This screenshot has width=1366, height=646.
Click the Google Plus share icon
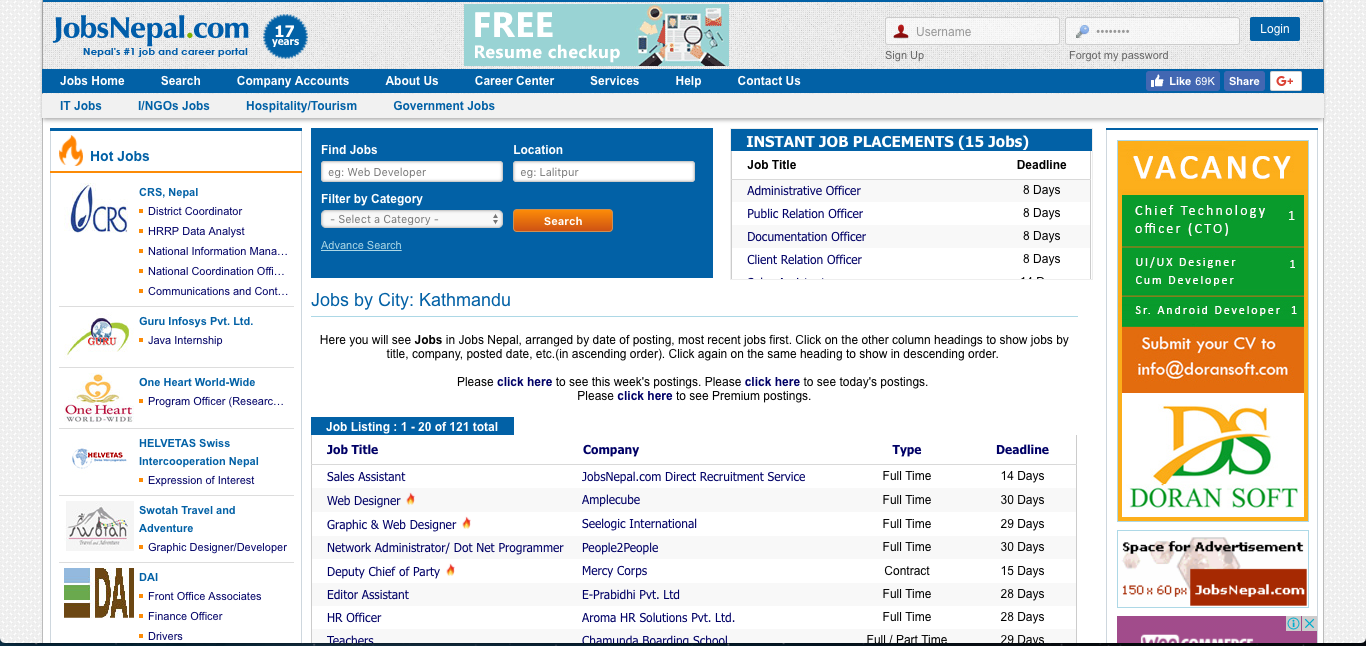pos(1285,81)
